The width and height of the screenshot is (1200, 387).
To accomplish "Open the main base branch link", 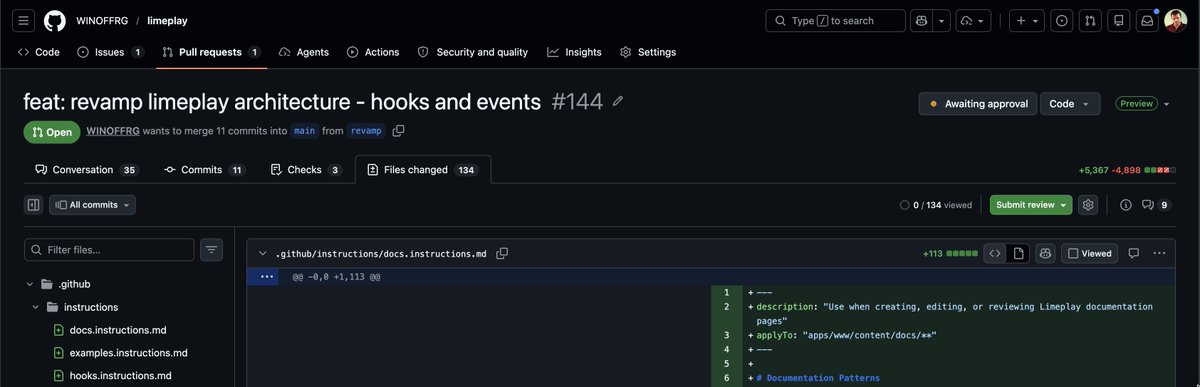I will 304,131.
